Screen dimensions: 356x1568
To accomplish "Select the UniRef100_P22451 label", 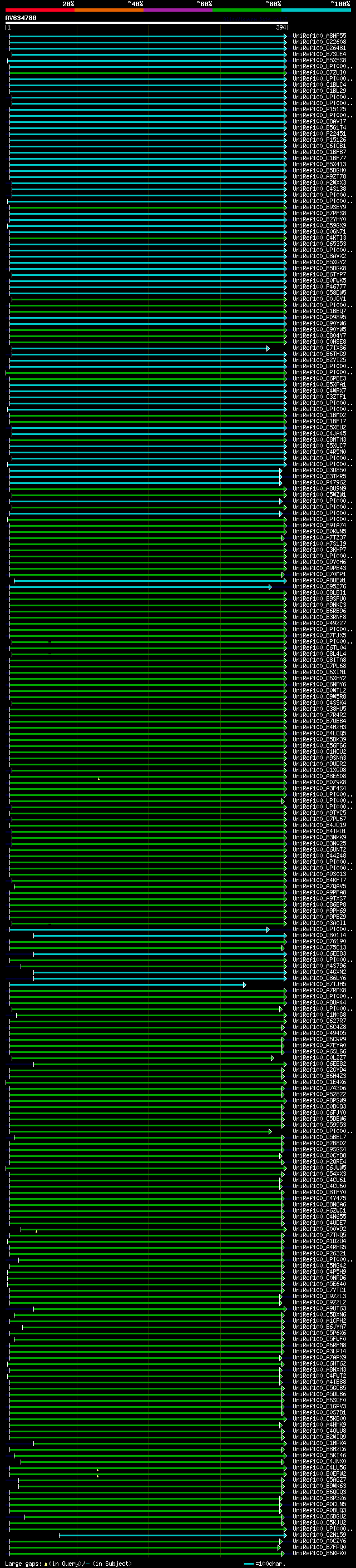I will 319,134.
